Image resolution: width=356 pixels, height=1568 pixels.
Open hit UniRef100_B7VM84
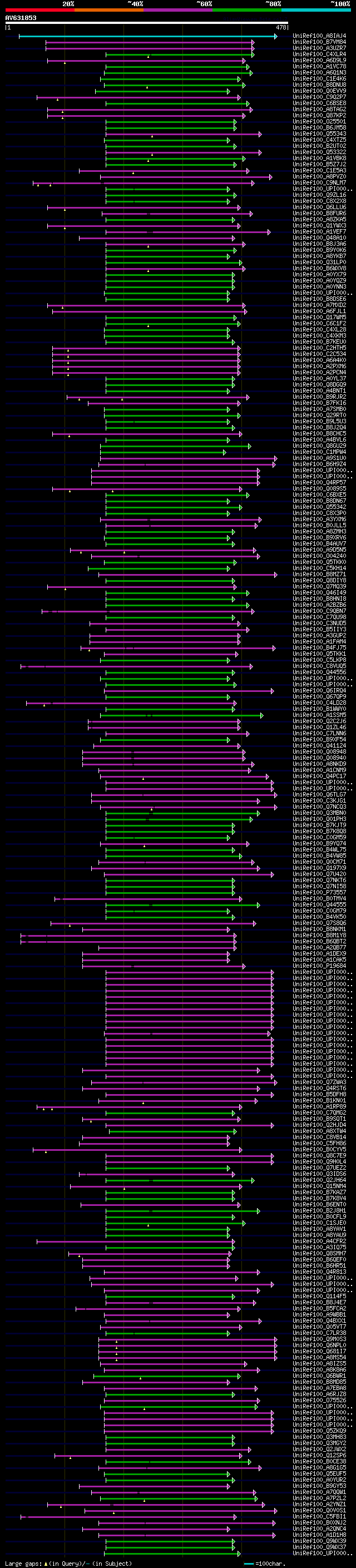pyautogui.click(x=319, y=42)
